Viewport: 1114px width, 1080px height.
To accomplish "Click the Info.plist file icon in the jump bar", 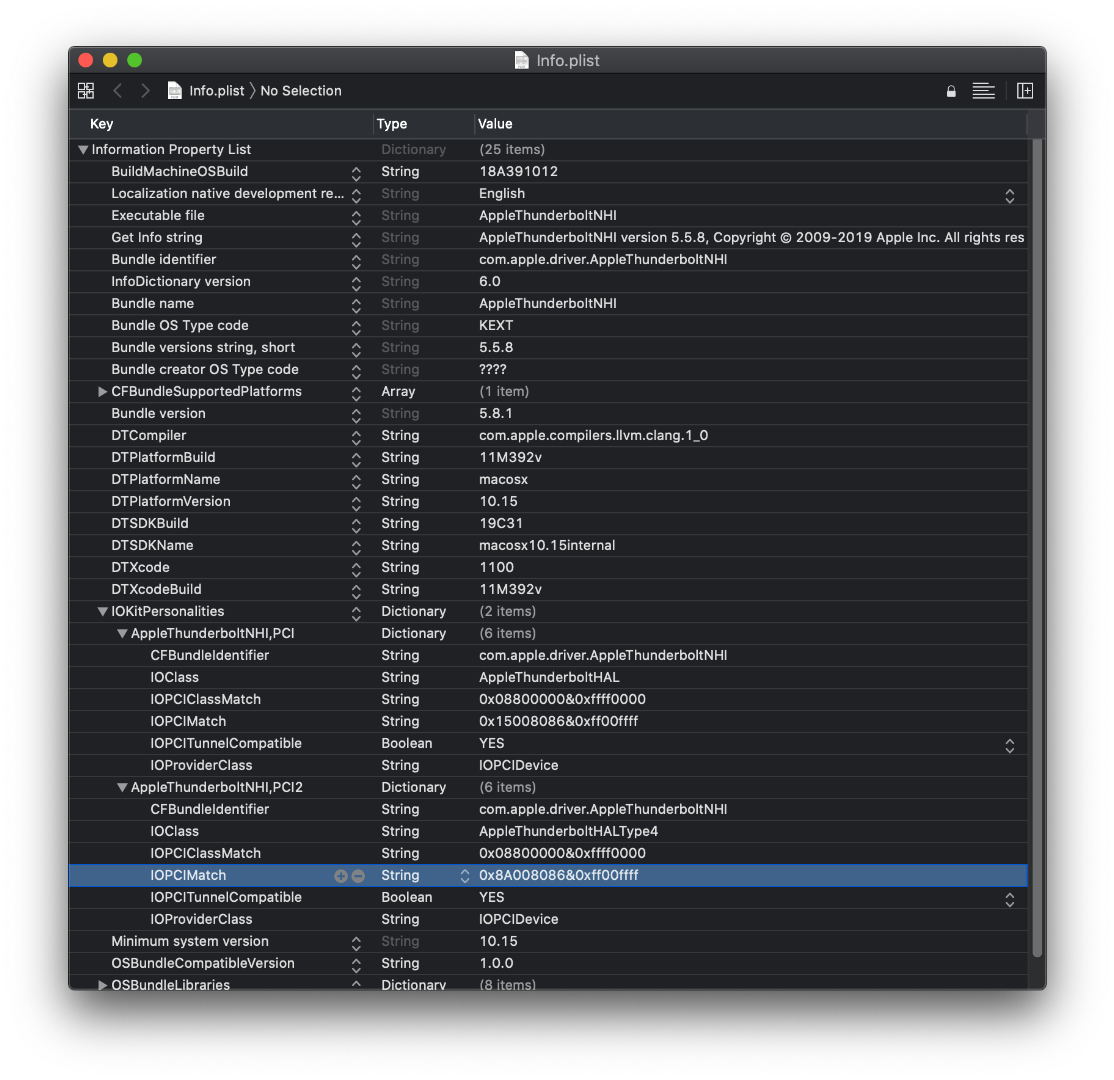I will coord(175,91).
